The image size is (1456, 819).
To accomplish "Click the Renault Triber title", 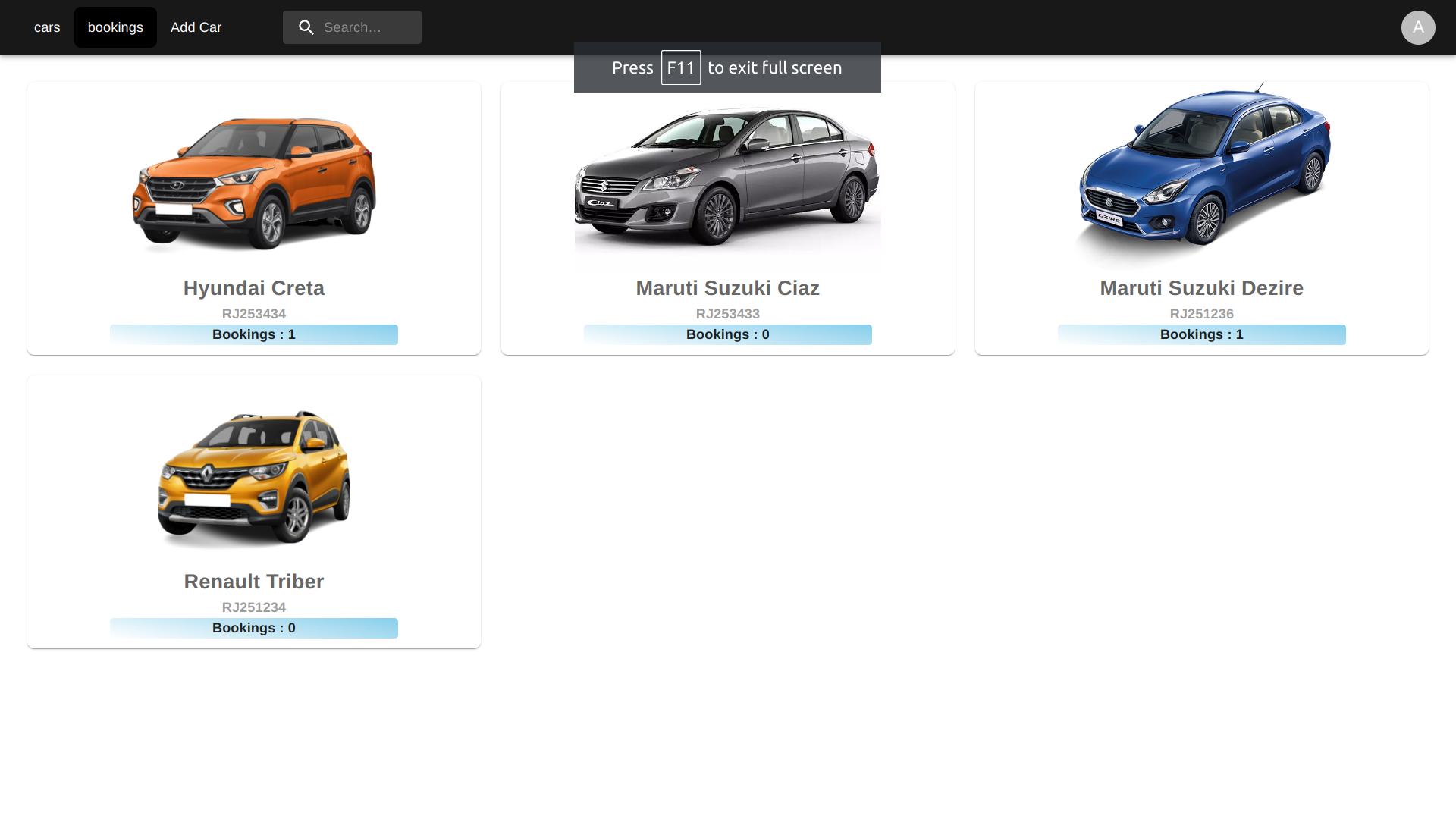I will [254, 582].
